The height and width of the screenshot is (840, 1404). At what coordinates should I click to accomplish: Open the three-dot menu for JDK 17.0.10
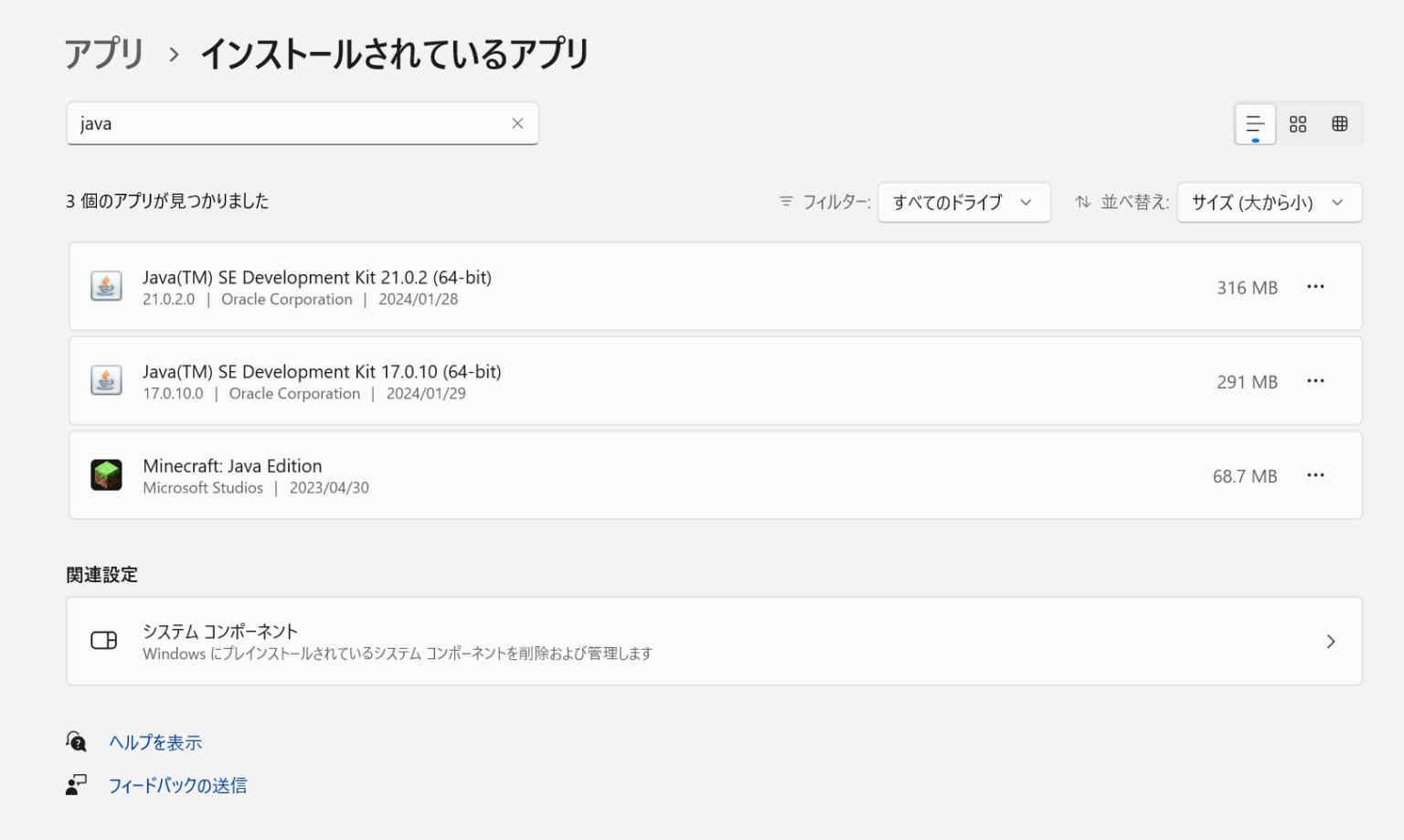(1315, 381)
